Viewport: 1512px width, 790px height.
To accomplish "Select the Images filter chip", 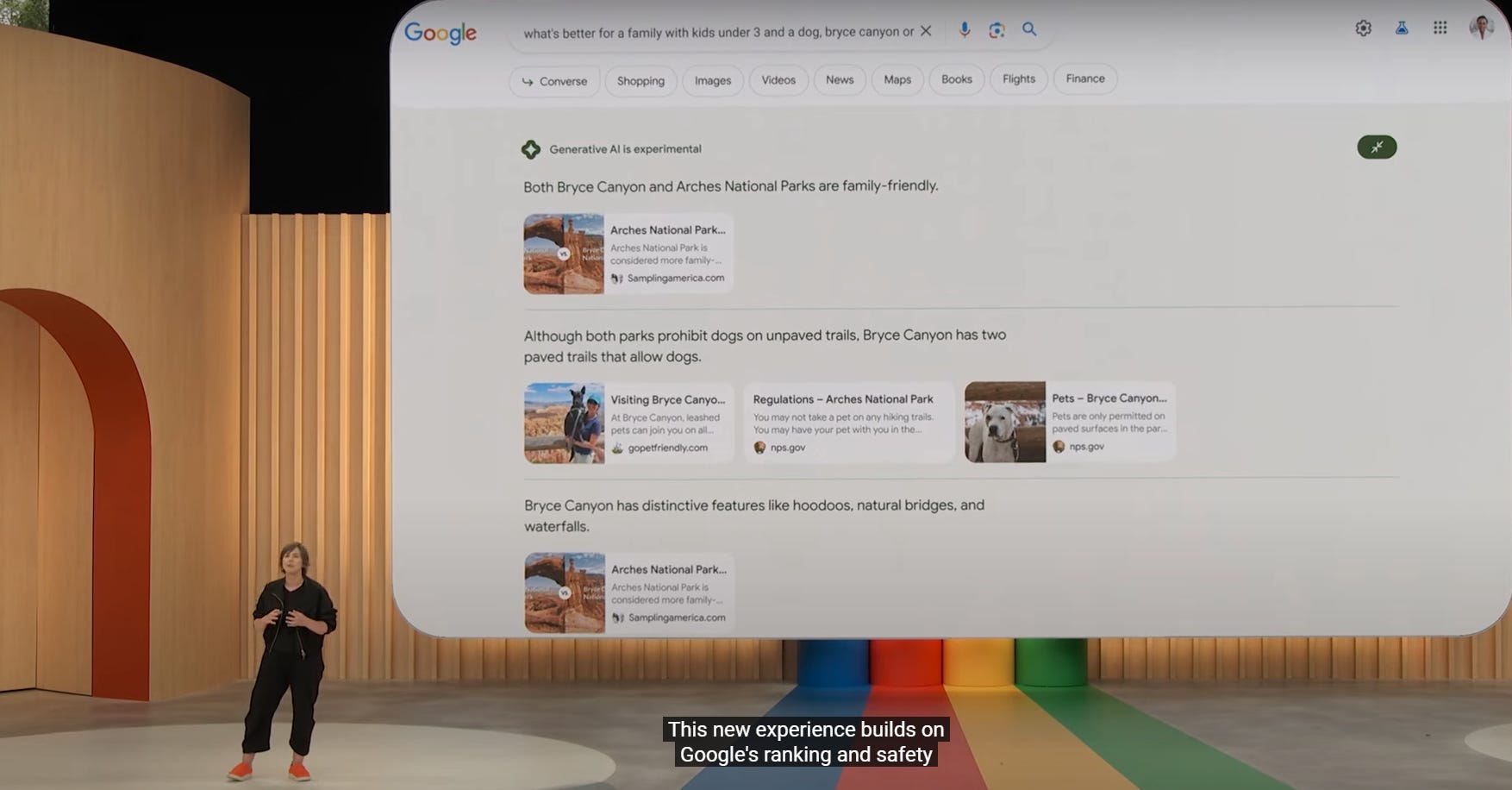I will (x=713, y=80).
